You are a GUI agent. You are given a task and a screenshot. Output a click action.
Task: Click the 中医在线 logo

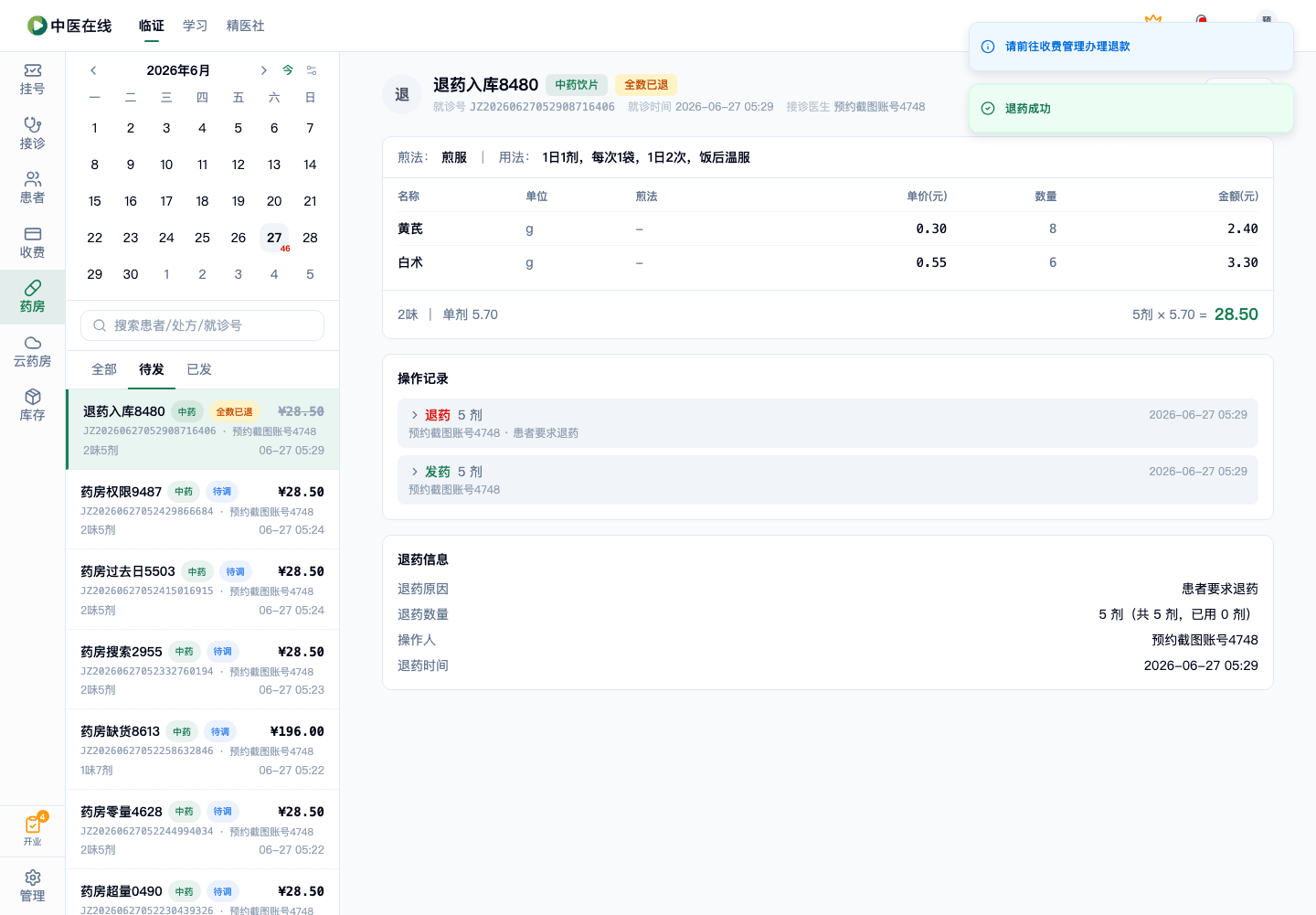pyautogui.click(x=69, y=26)
